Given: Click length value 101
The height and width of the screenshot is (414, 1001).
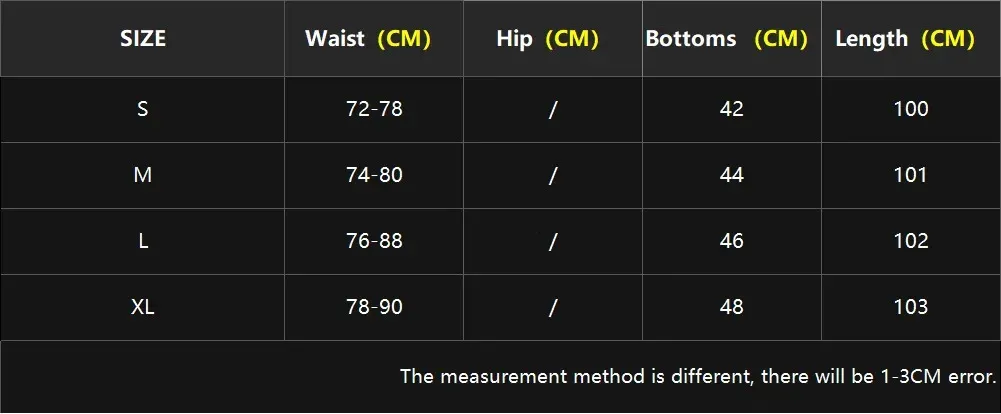Looking at the screenshot, I should (x=911, y=175).
